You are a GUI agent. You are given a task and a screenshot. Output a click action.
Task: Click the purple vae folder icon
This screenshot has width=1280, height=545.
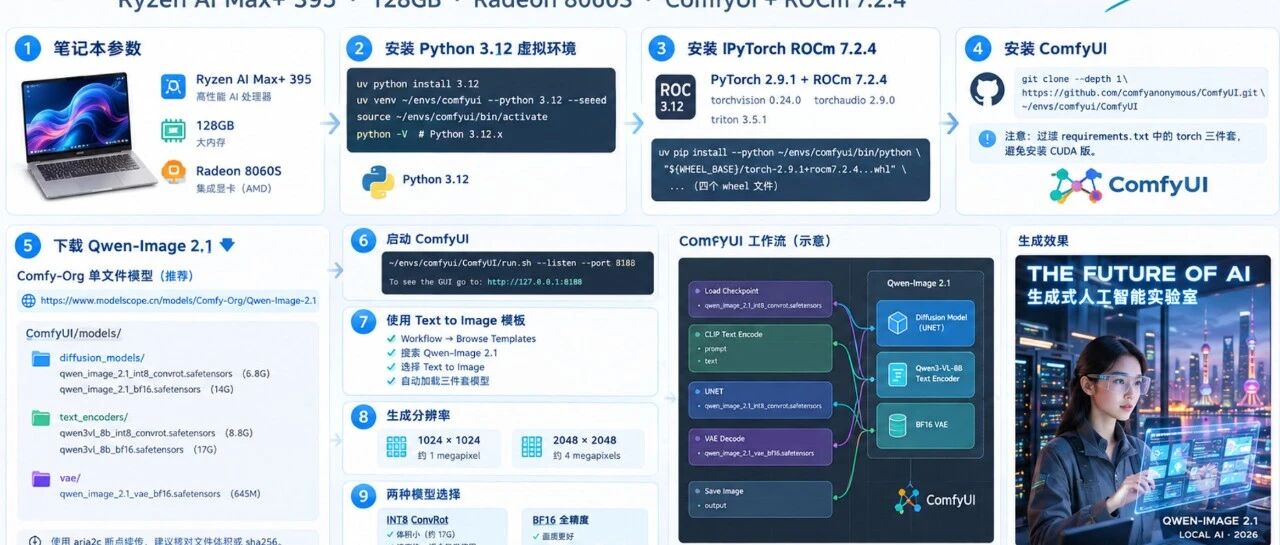(41, 479)
